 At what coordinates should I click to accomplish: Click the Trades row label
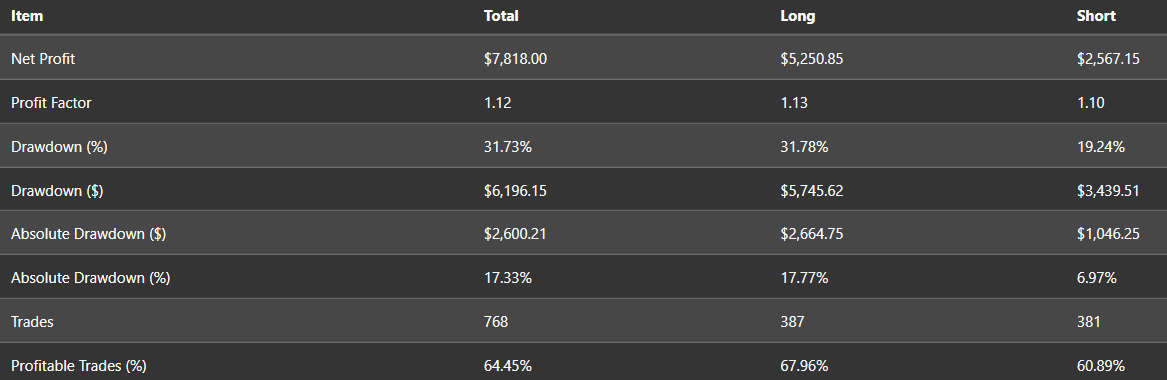click(x=32, y=322)
